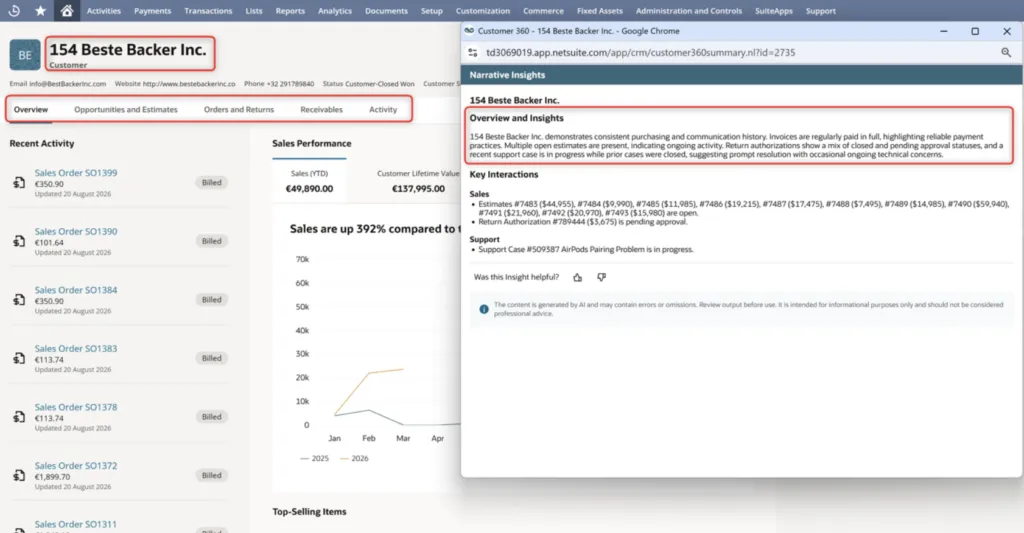Open the Administration and Controls menu
Screen dimensions: 1024x533
pos(688,11)
